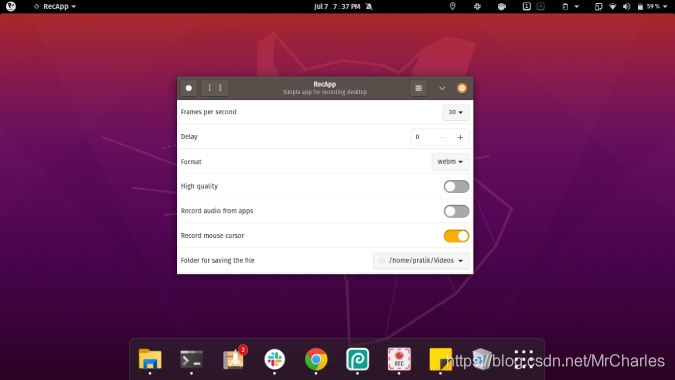This screenshot has width=675, height=380.
Task: Click the 'Record mouse cursor' label
Action: [x=212, y=236]
